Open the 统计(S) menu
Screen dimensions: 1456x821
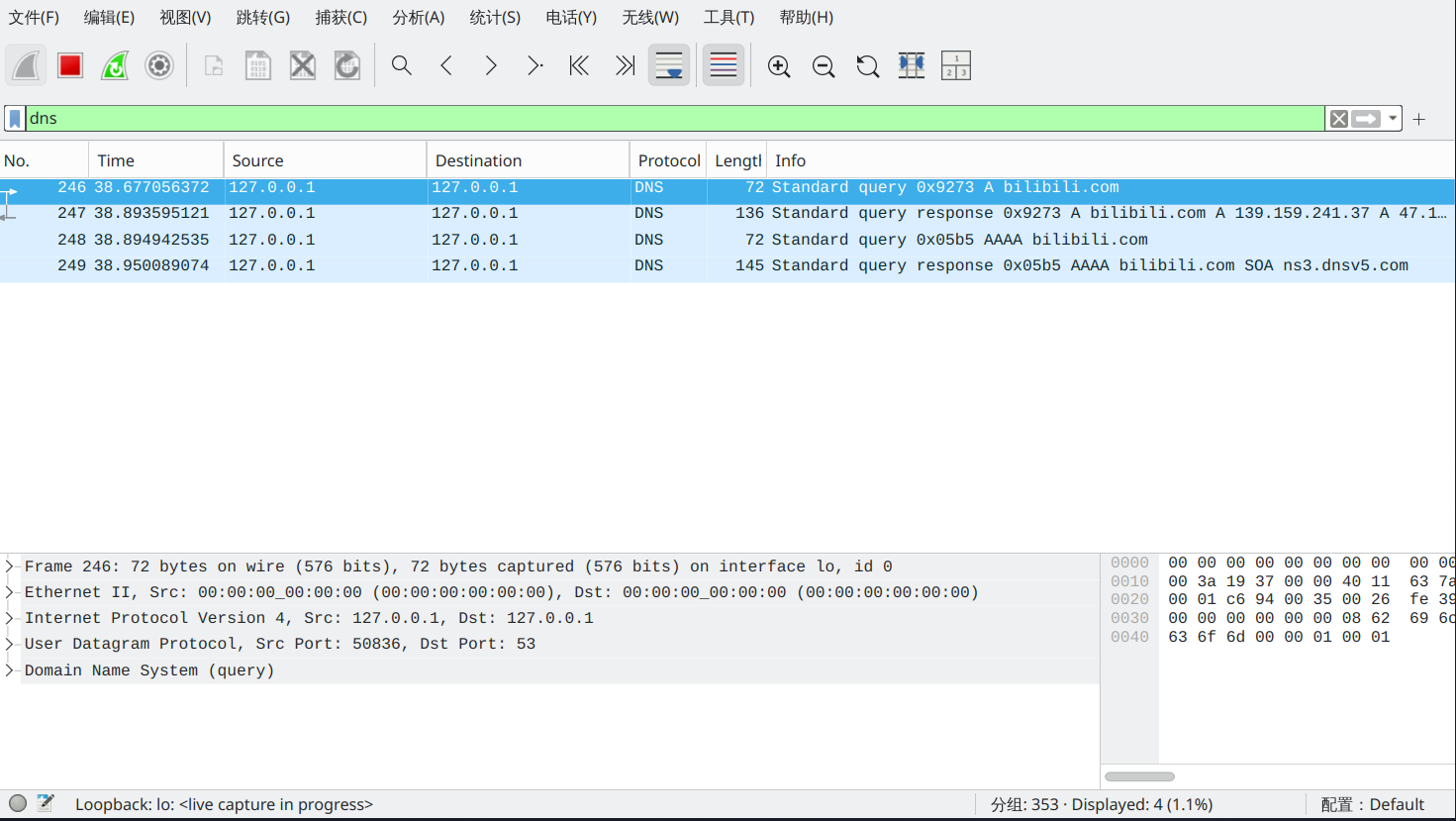click(x=495, y=18)
